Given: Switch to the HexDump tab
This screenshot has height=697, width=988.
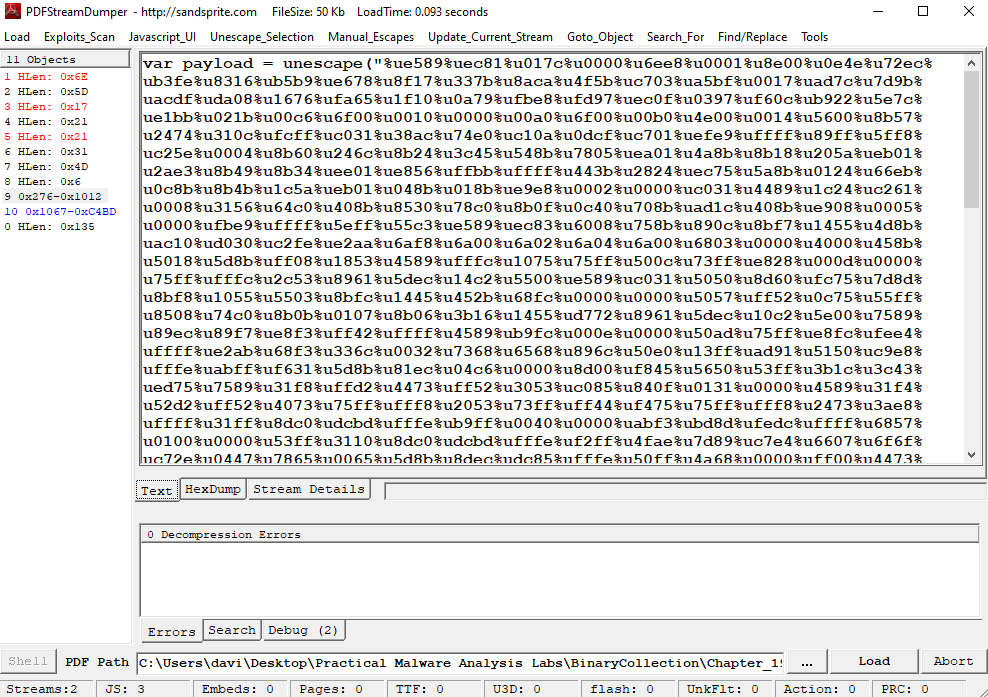Looking at the screenshot, I should [213, 489].
